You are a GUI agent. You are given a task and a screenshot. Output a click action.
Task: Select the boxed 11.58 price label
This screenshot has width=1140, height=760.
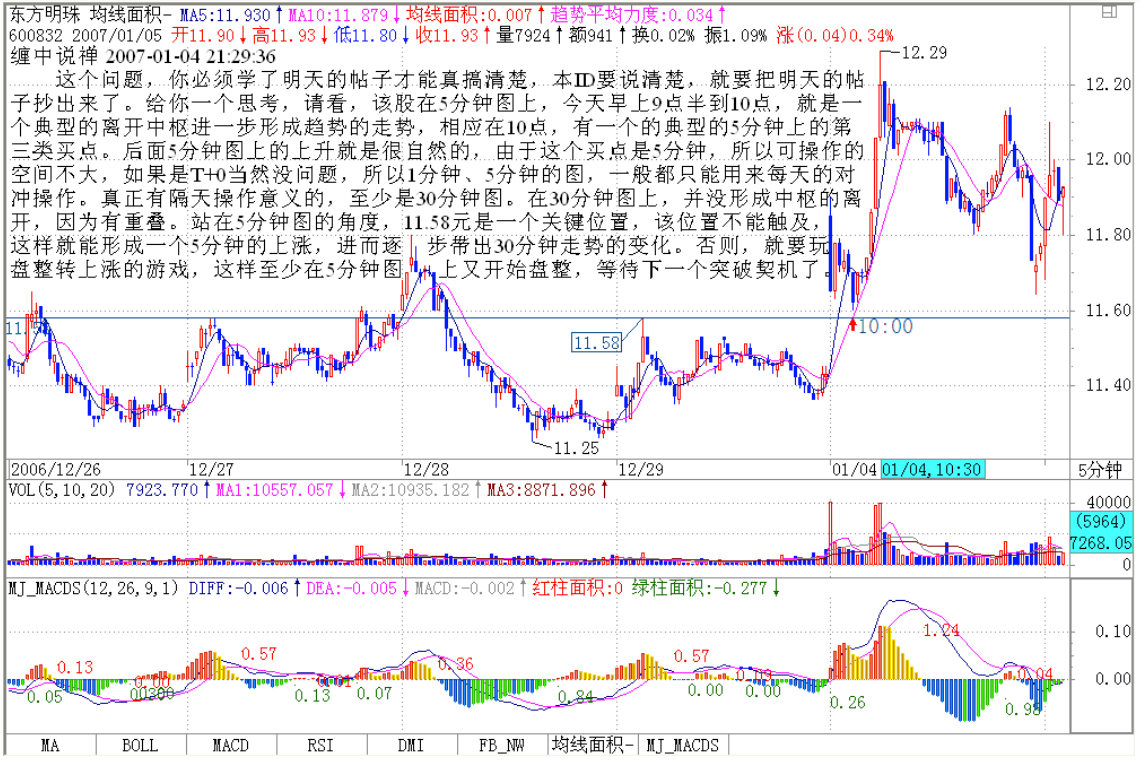click(597, 343)
